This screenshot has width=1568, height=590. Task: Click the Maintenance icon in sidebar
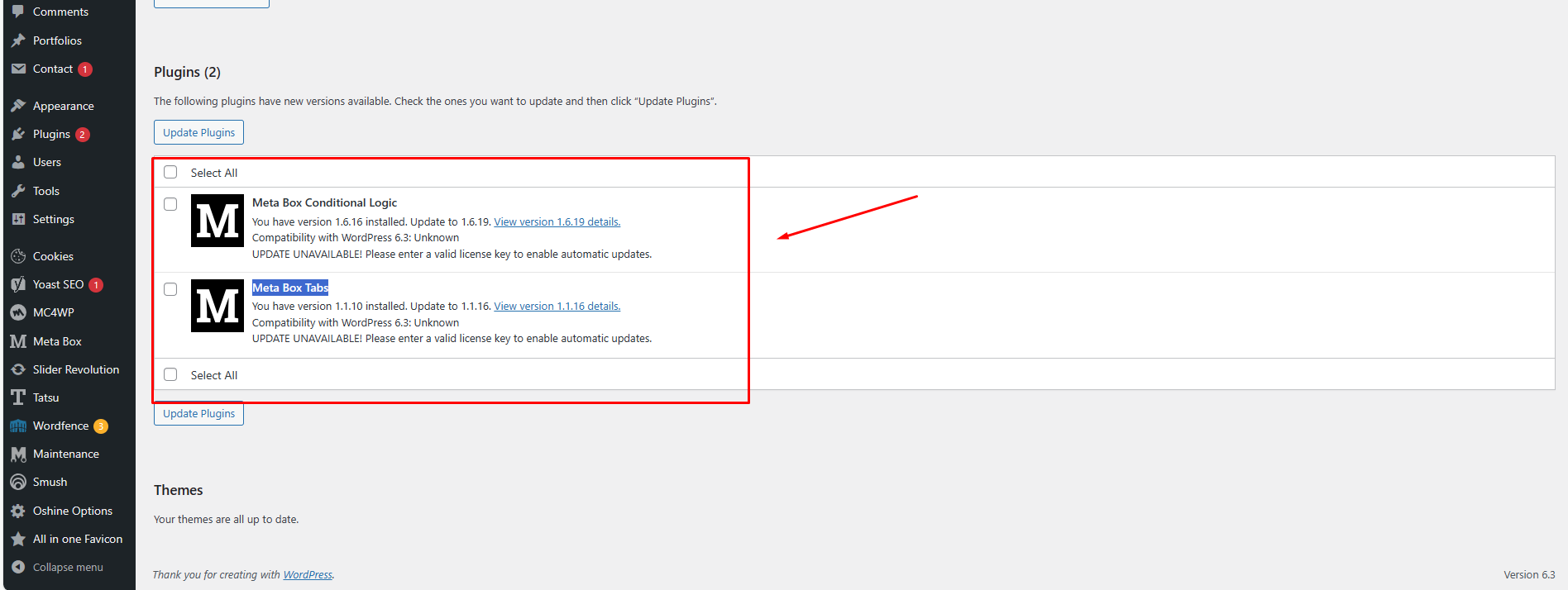pos(18,454)
